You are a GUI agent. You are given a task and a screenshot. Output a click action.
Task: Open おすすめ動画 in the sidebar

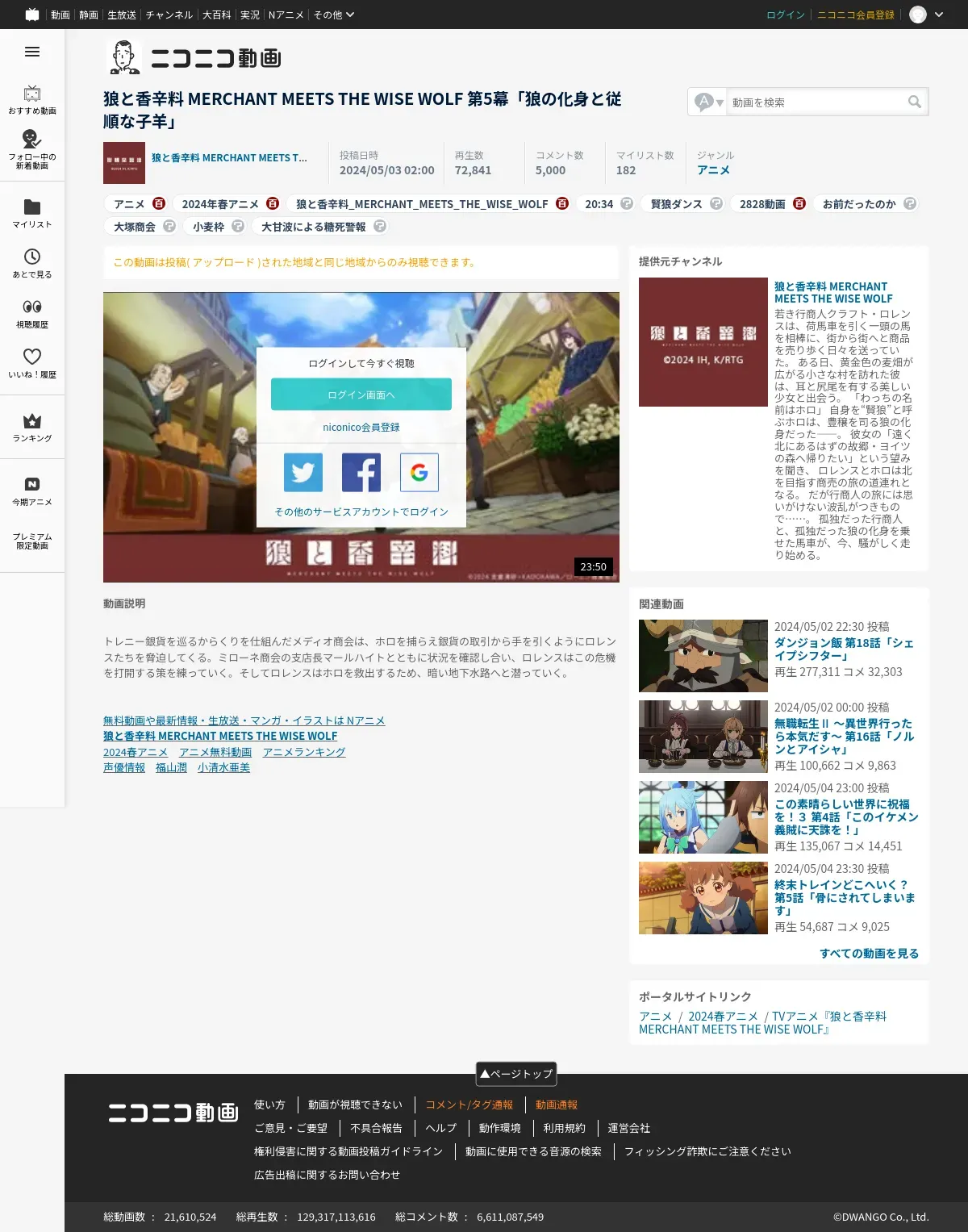tap(32, 100)
